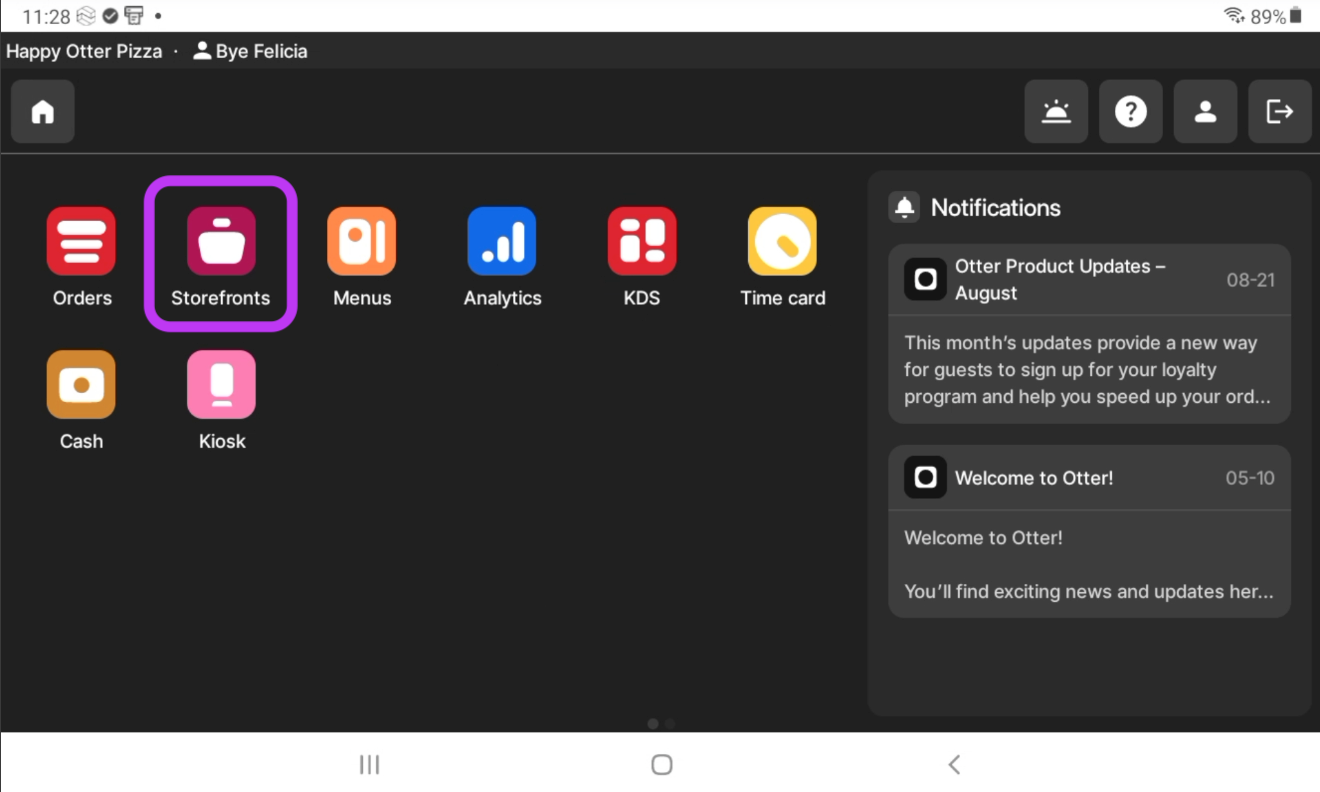Launch the Storefronts app
The height and width of the screenshot is (792, 1320).
pyautogui.click(x=221, y=242)
